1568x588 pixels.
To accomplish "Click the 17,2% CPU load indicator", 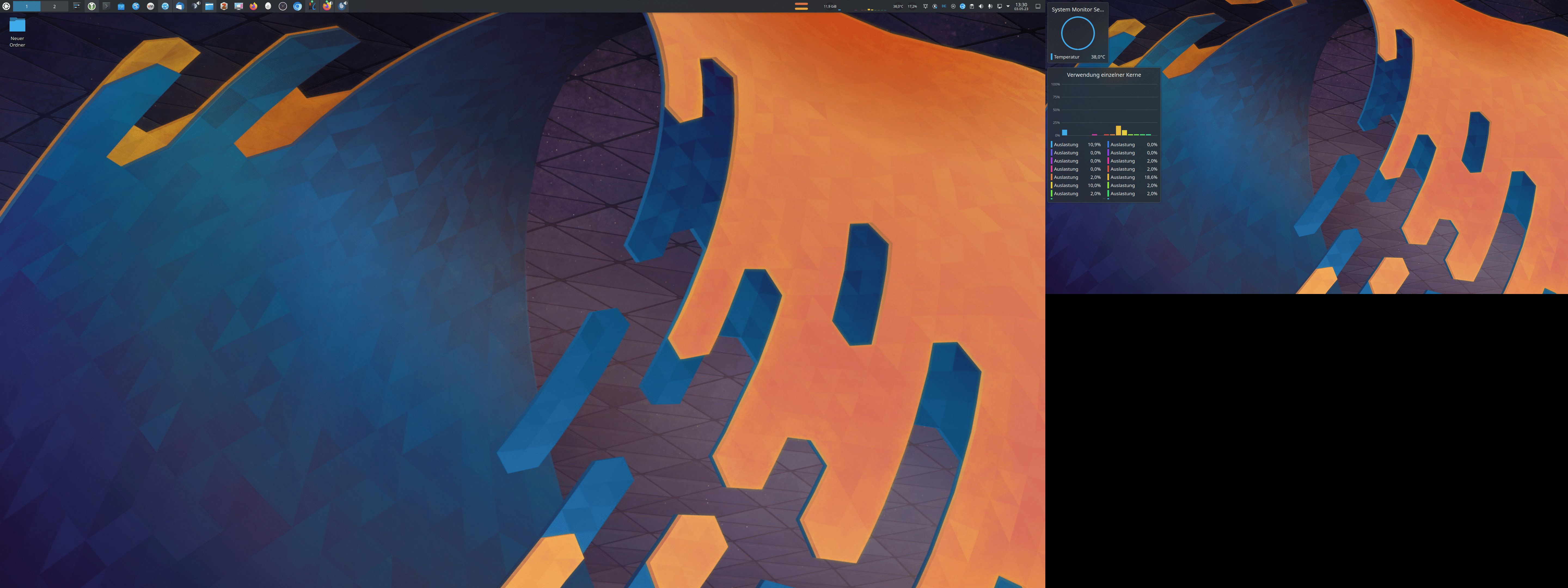I will 912,6.
